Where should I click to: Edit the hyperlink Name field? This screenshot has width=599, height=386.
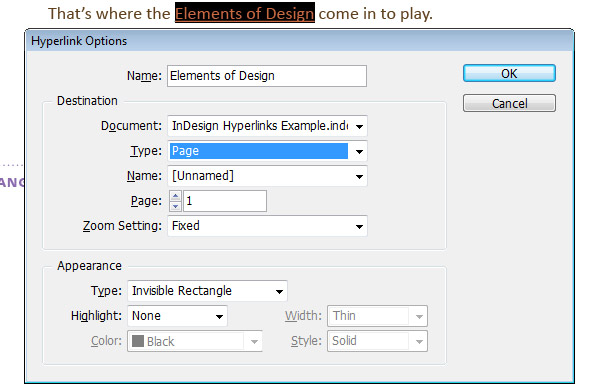pyautogui.click(x=267, y=76)
